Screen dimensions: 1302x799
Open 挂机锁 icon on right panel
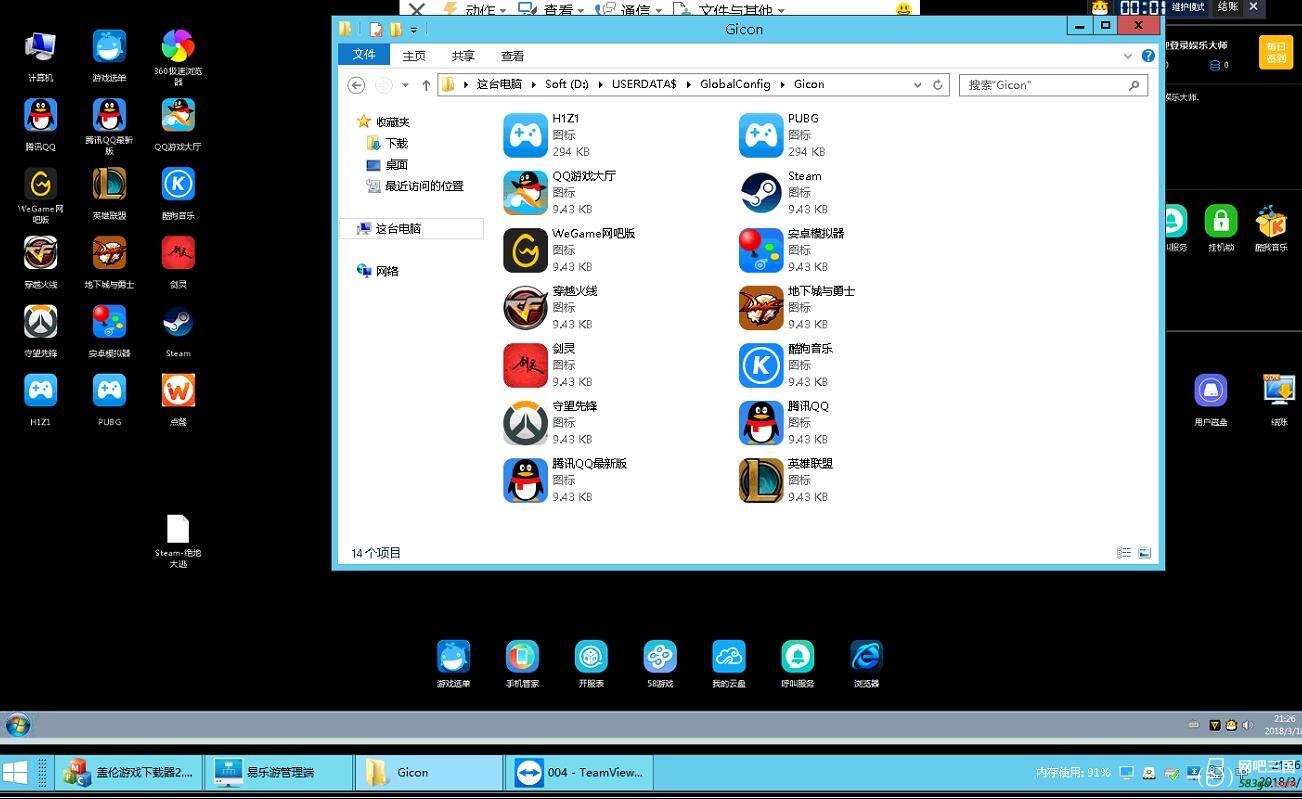[x=1220, y=228]
